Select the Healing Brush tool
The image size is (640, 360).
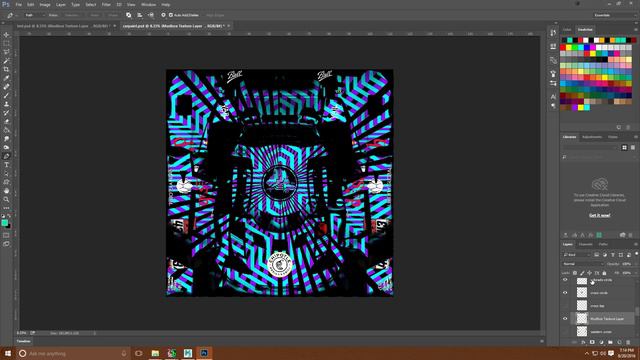click(x=7, y=87)
